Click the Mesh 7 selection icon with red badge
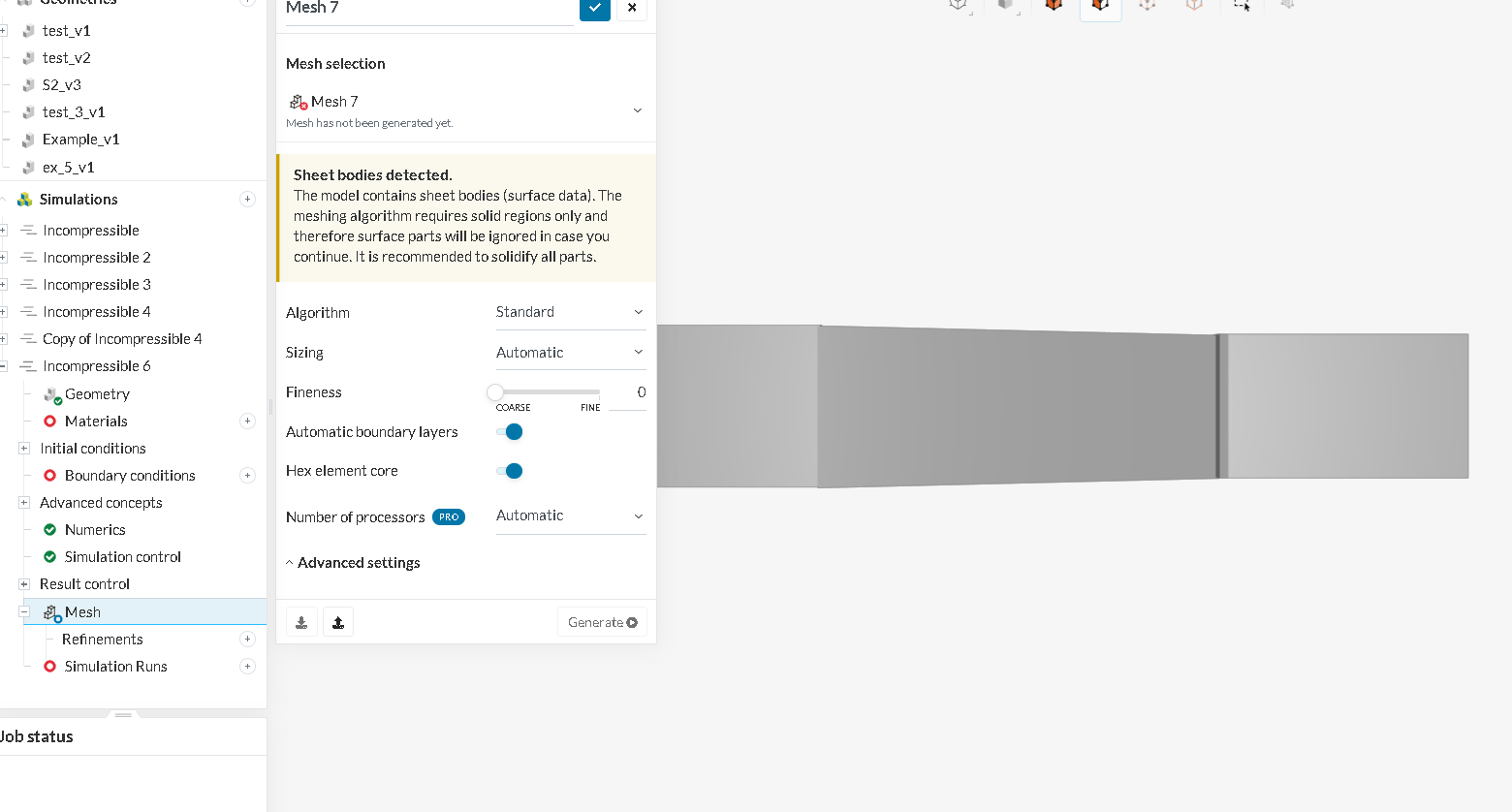This screenshot has width=1512, height=812. point(298,102)
